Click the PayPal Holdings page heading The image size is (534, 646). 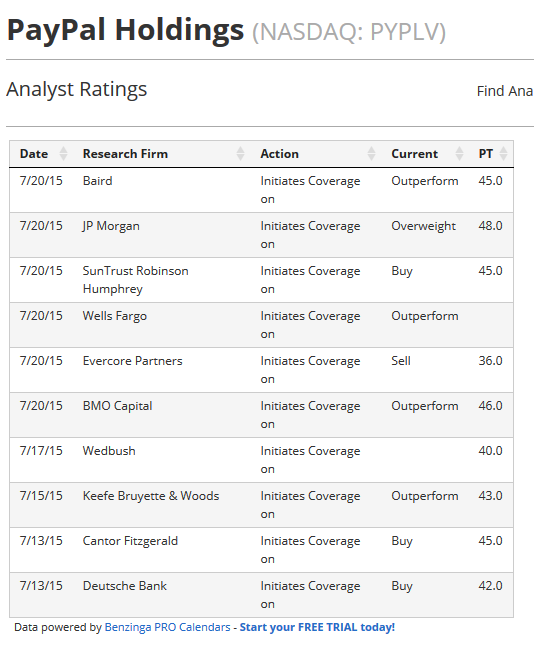pyautogui.click(x=125, y=30)
